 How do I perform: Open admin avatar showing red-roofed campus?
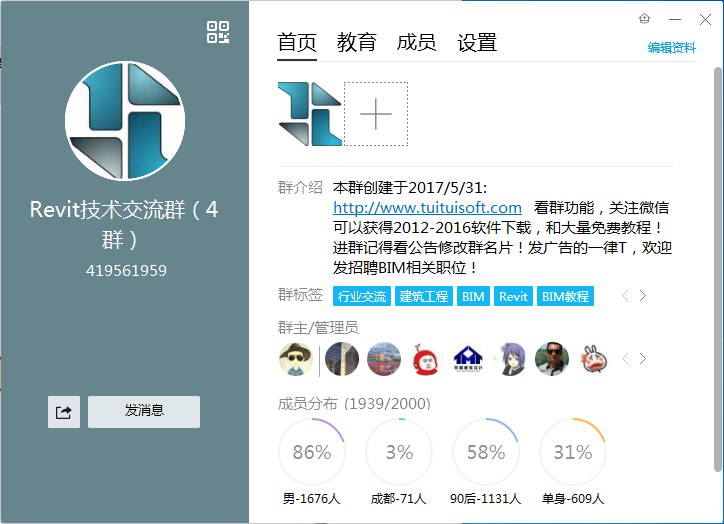tap(384, 359)
